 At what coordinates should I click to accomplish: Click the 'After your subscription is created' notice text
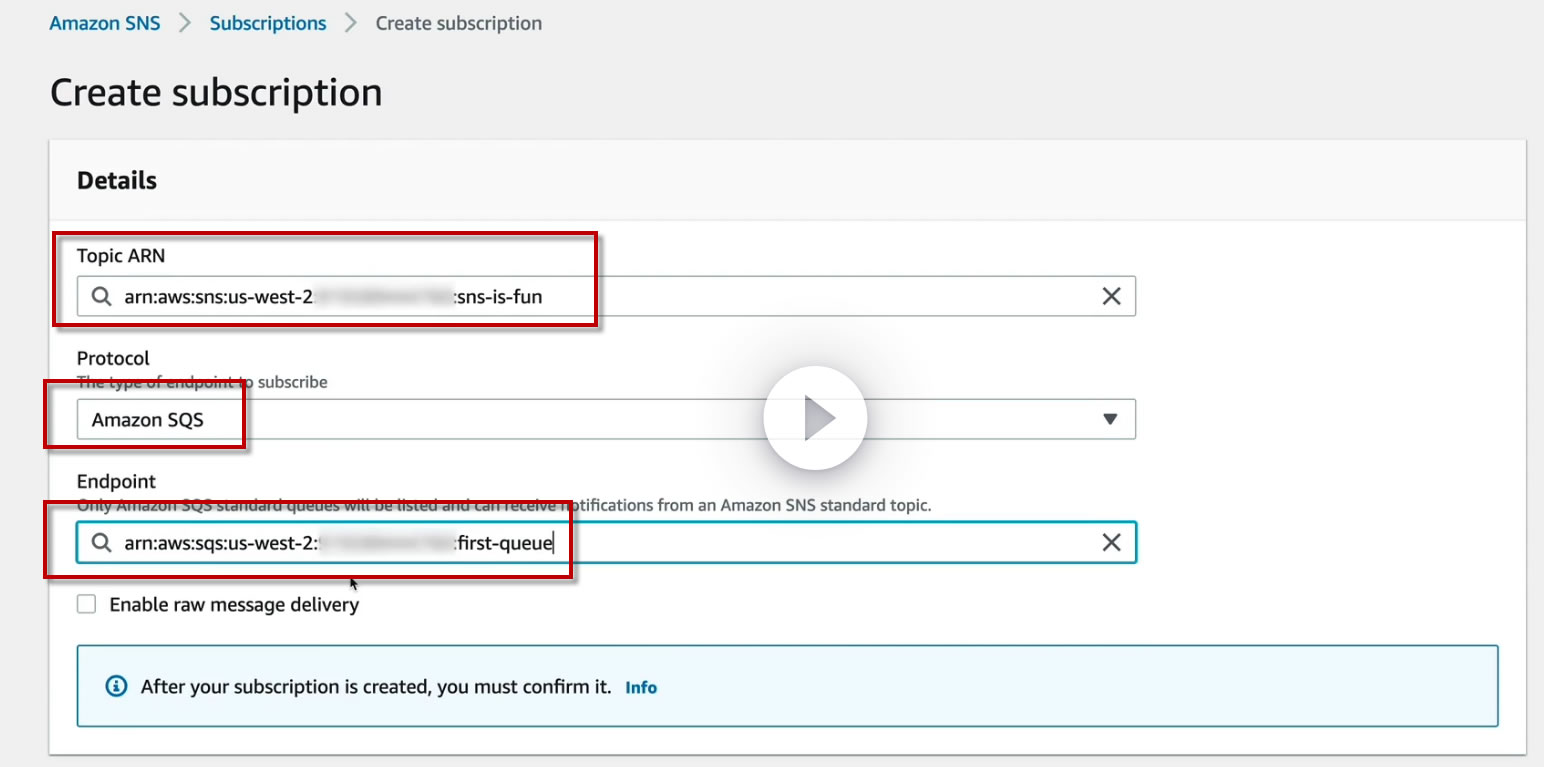click(x=376, y=687)
